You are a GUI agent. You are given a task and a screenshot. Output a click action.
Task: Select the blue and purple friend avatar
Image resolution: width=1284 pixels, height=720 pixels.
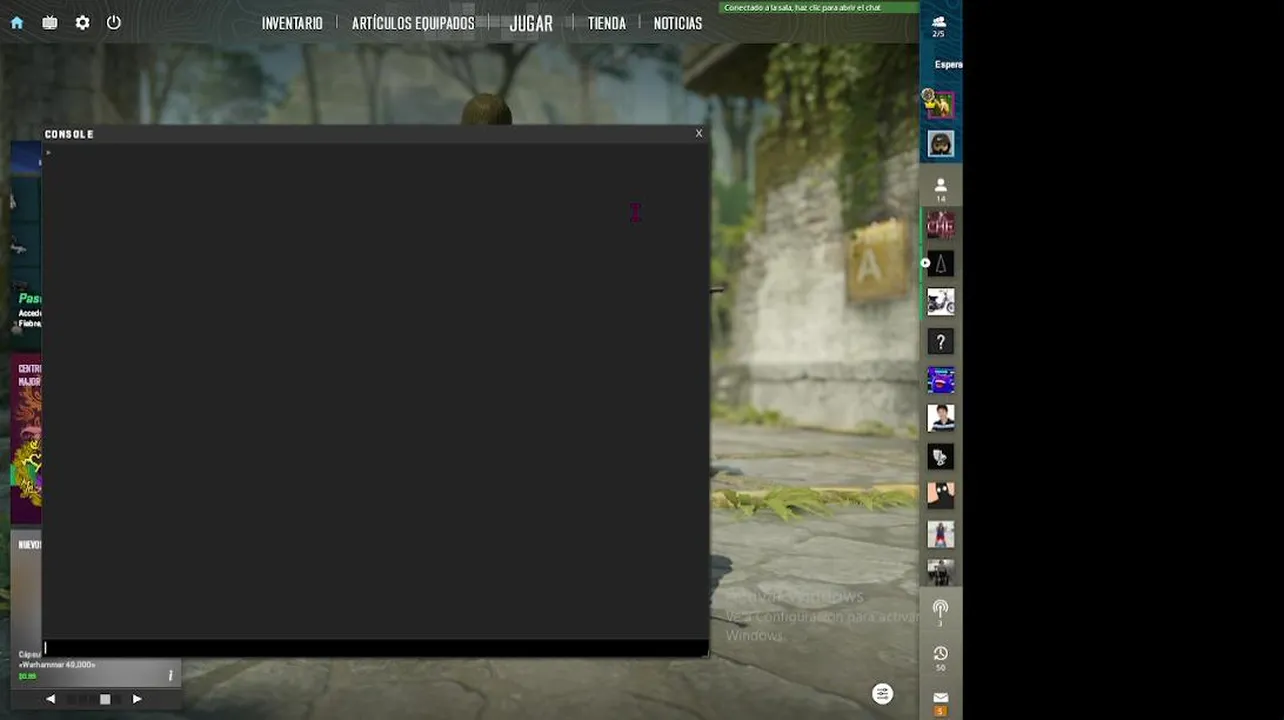(940, 380)
